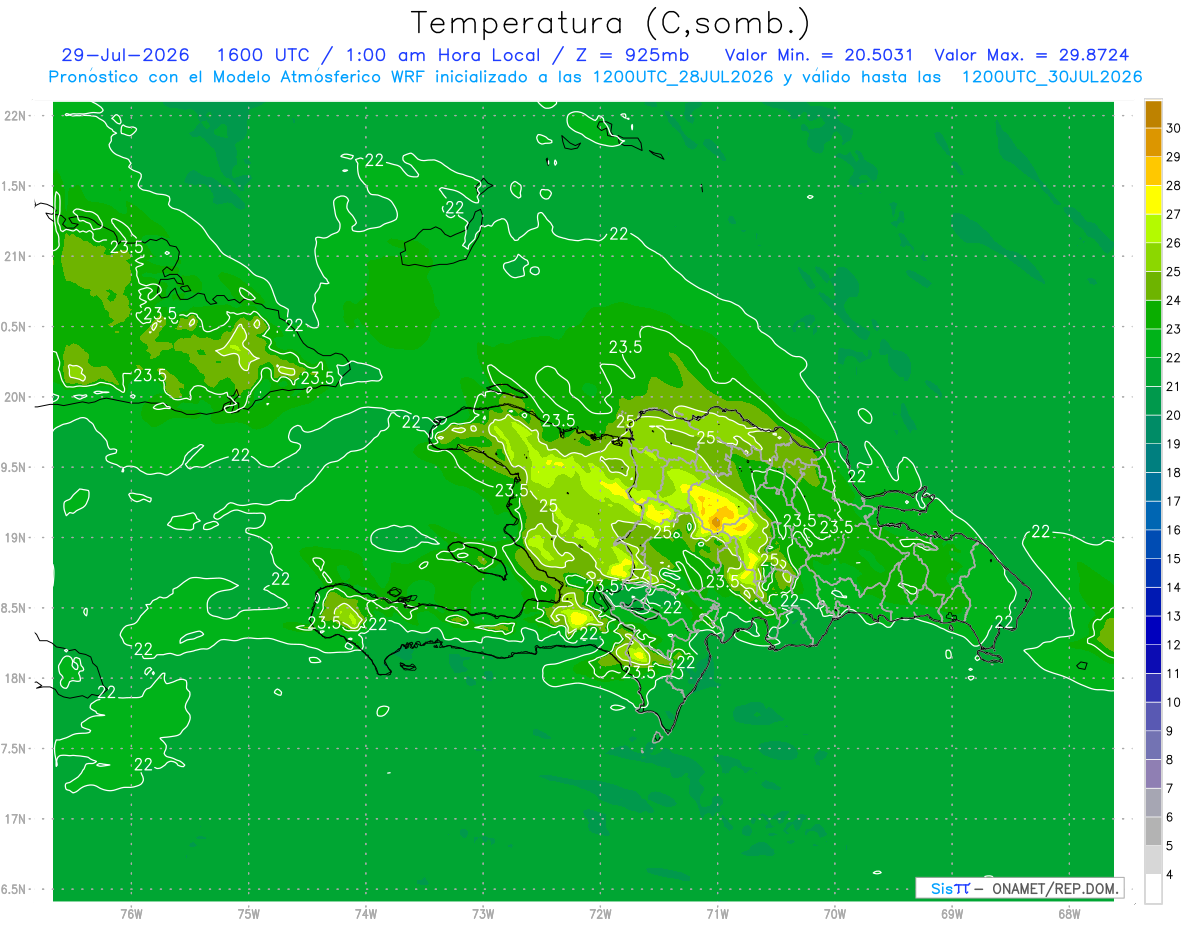Image resolution: width=1200 pixels, height=927 pixels.
Task: Click the initialization time '1200UTC_28JUL2026'
Action: tap(683, 77)
